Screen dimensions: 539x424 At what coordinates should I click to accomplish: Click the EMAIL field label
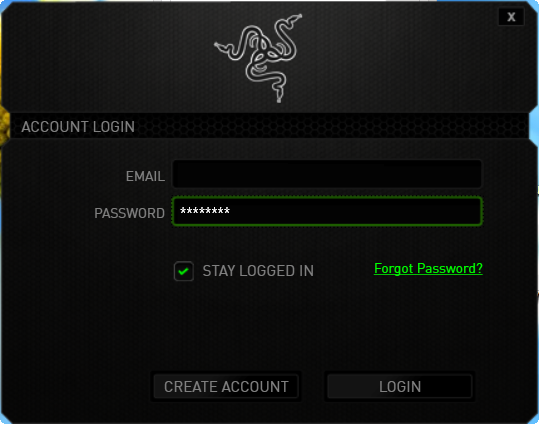click(145, 176)
